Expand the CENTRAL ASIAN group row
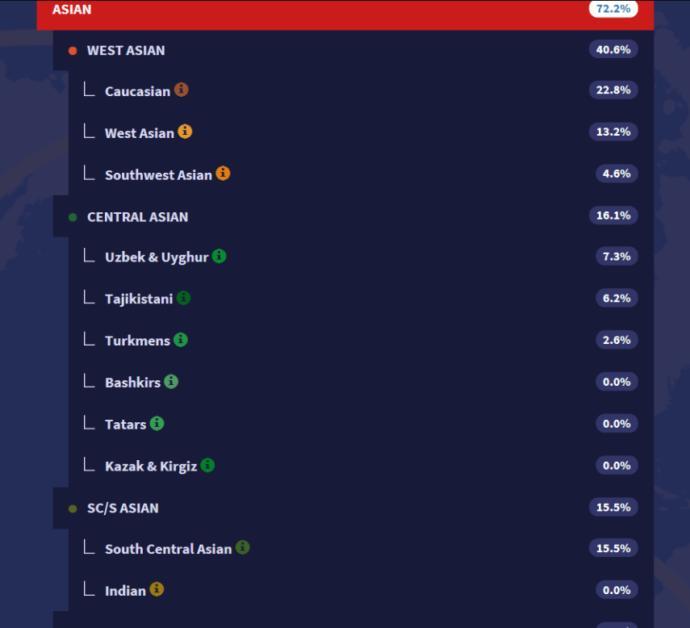This screenshot has width=690, height=628. pos(137,217)
